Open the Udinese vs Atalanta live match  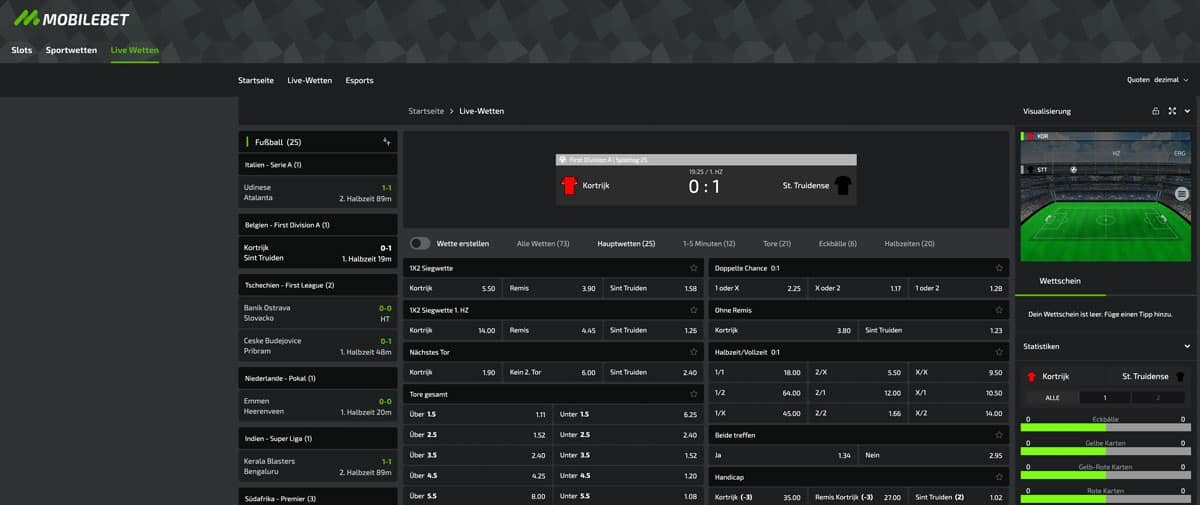pos(318,193)
